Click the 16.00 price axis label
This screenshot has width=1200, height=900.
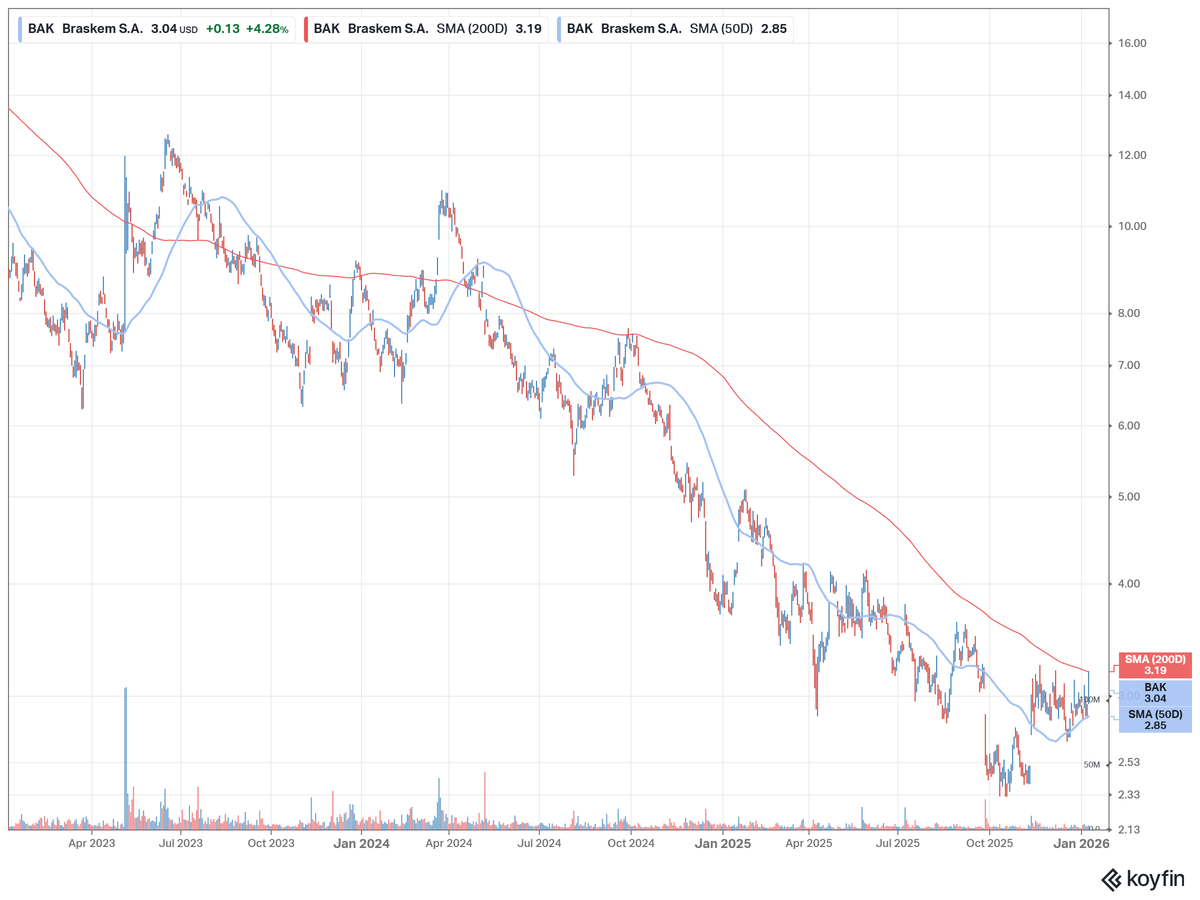(1132, 44)
